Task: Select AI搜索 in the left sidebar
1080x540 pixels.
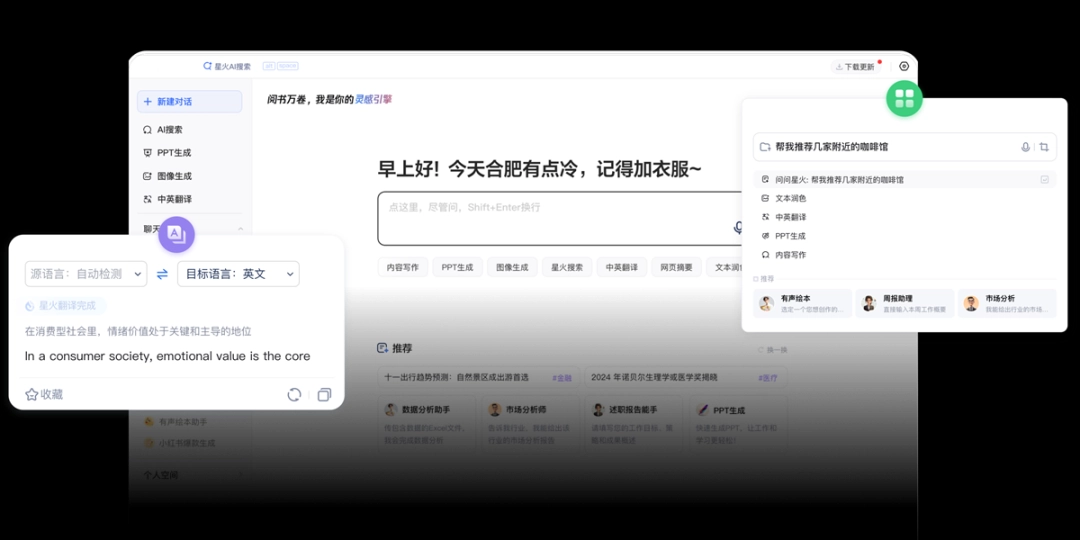Action: [170, 130]
